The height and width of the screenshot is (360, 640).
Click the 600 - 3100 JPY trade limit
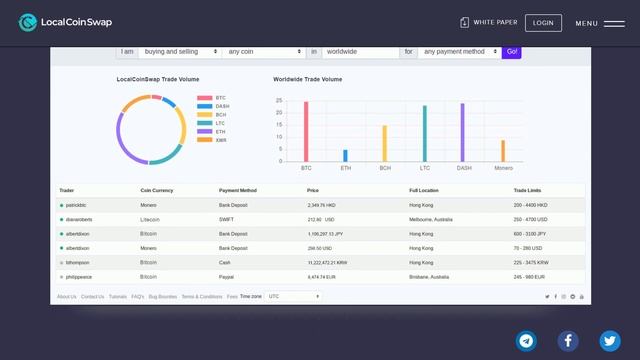pos(530,234)
